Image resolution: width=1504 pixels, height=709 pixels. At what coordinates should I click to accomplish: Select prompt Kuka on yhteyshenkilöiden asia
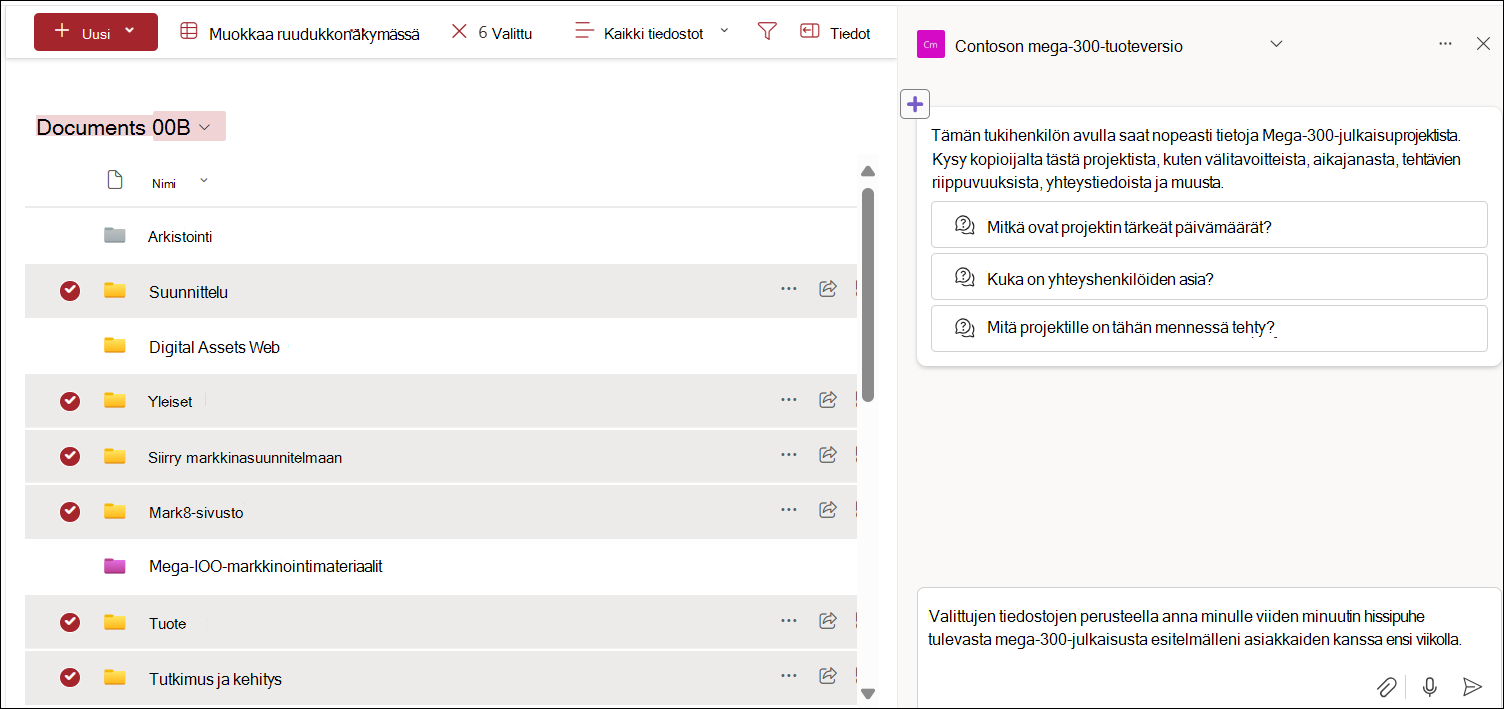[1209, 278]
